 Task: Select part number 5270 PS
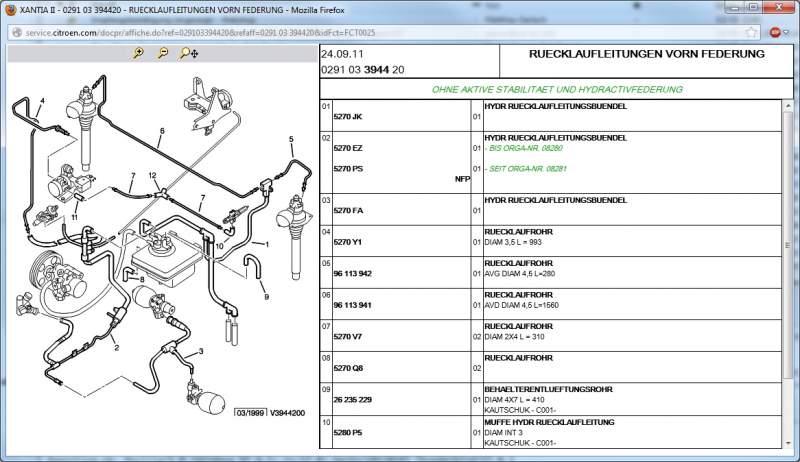(x=348, y=169)
